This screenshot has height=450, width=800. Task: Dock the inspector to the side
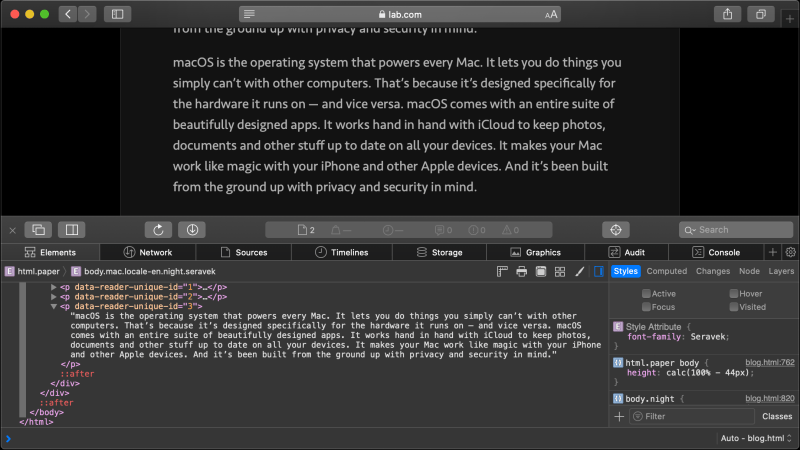pos(71,230)
